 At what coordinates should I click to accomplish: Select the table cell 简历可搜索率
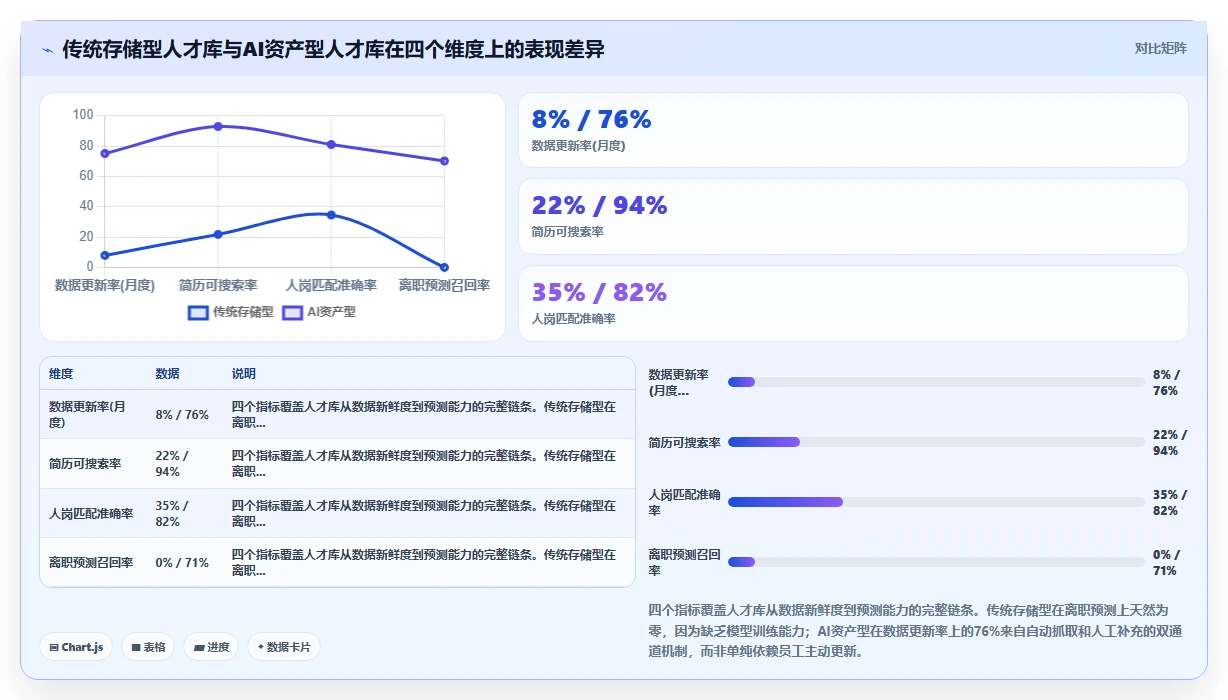tap(93, 464)
